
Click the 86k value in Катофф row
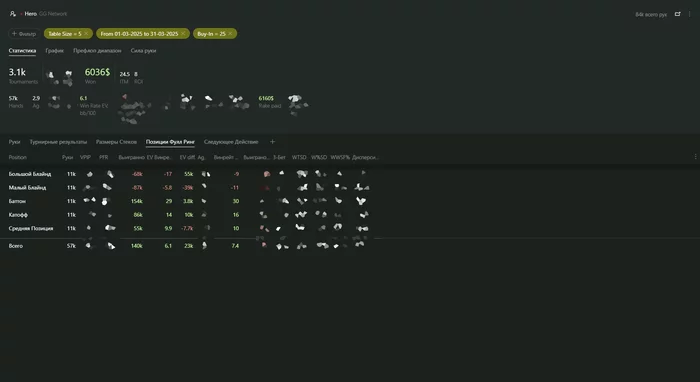tap(138, 215)
